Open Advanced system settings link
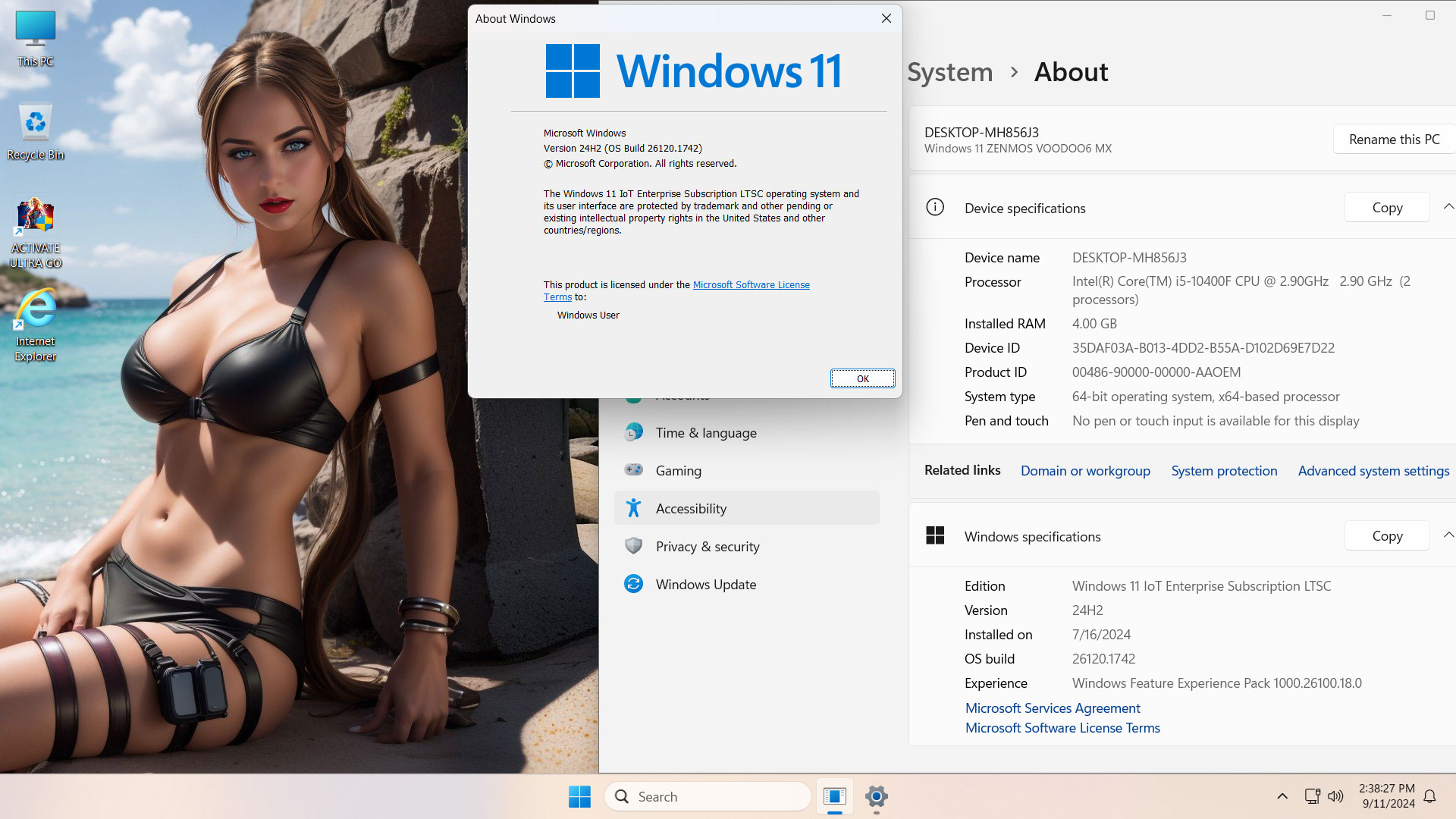 [1373, 471]
